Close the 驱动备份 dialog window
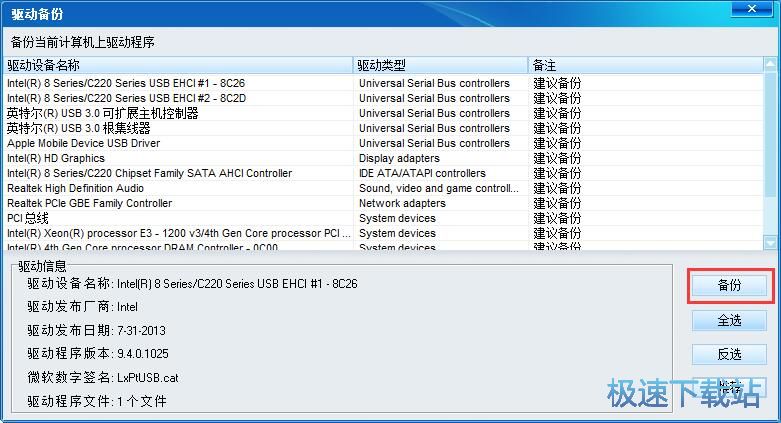Viewport: 781px width, 423px height. (756, 11)
